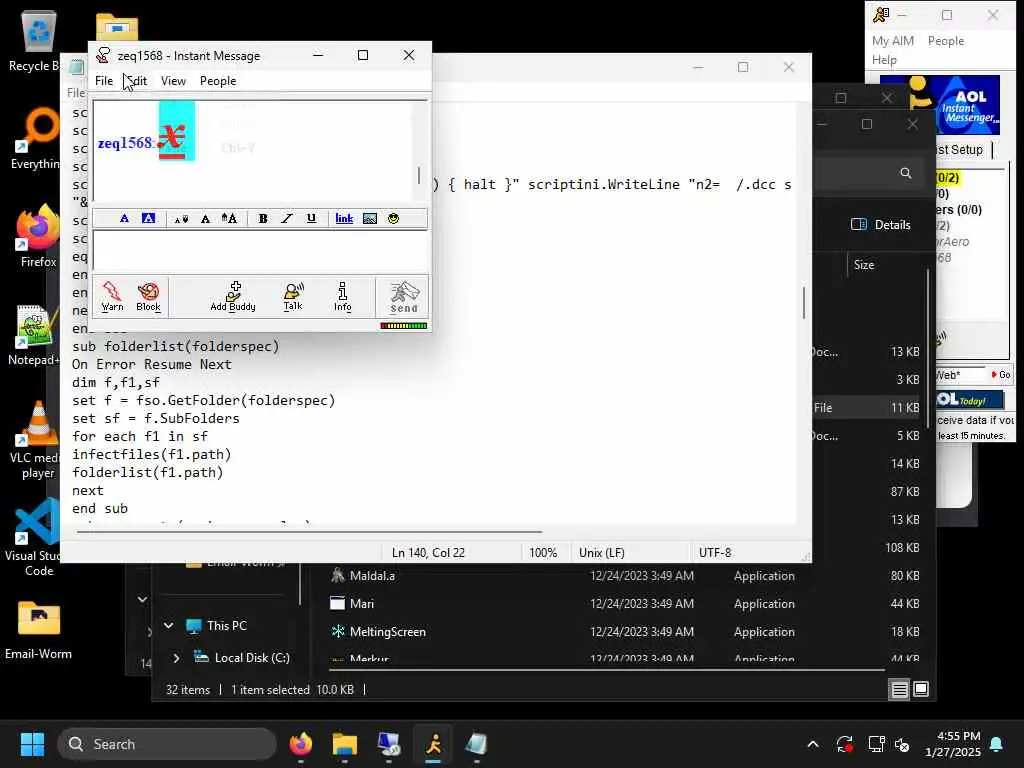The width and height of the screenshot is (1024, 768).
Task: Click the search icon in File Explorer
Action: 905,173
